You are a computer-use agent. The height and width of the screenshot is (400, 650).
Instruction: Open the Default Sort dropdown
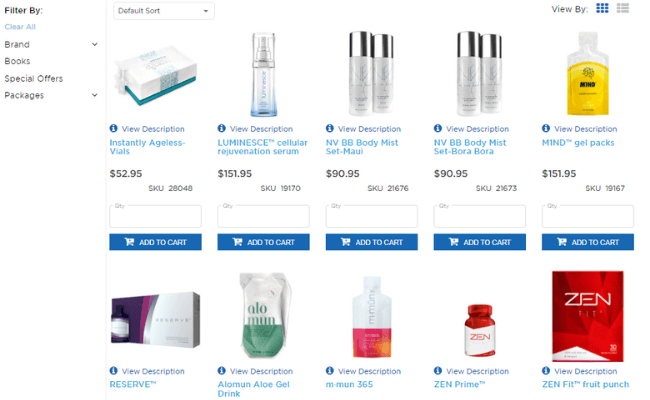164,11
